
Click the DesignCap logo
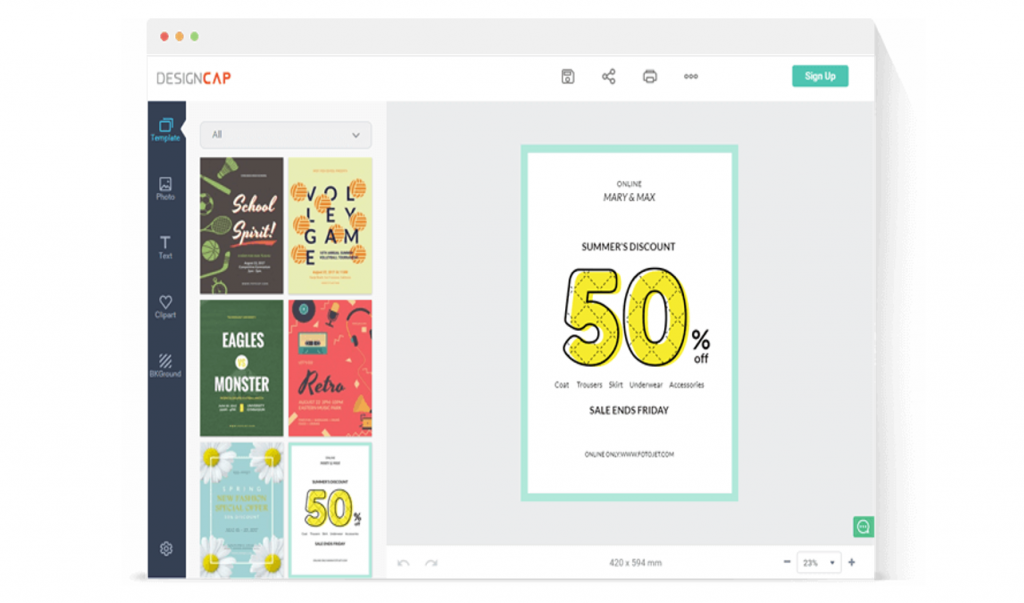pyautogui.click(x=194, y=78)
